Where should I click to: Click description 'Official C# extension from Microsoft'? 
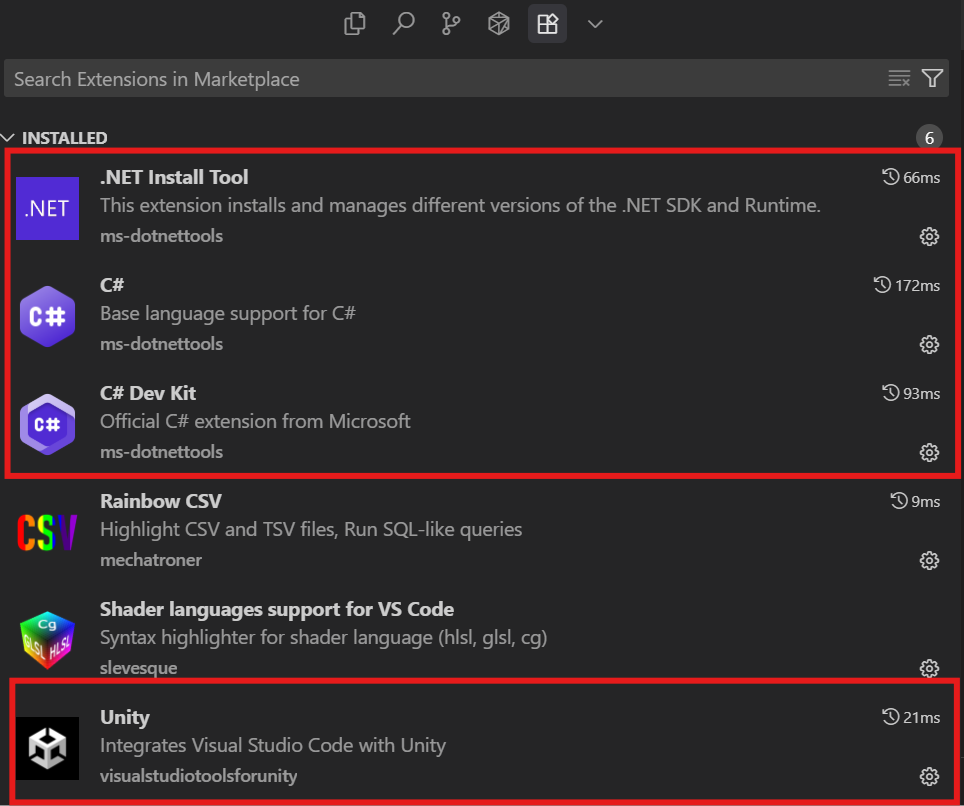click(x=255, y=421)
